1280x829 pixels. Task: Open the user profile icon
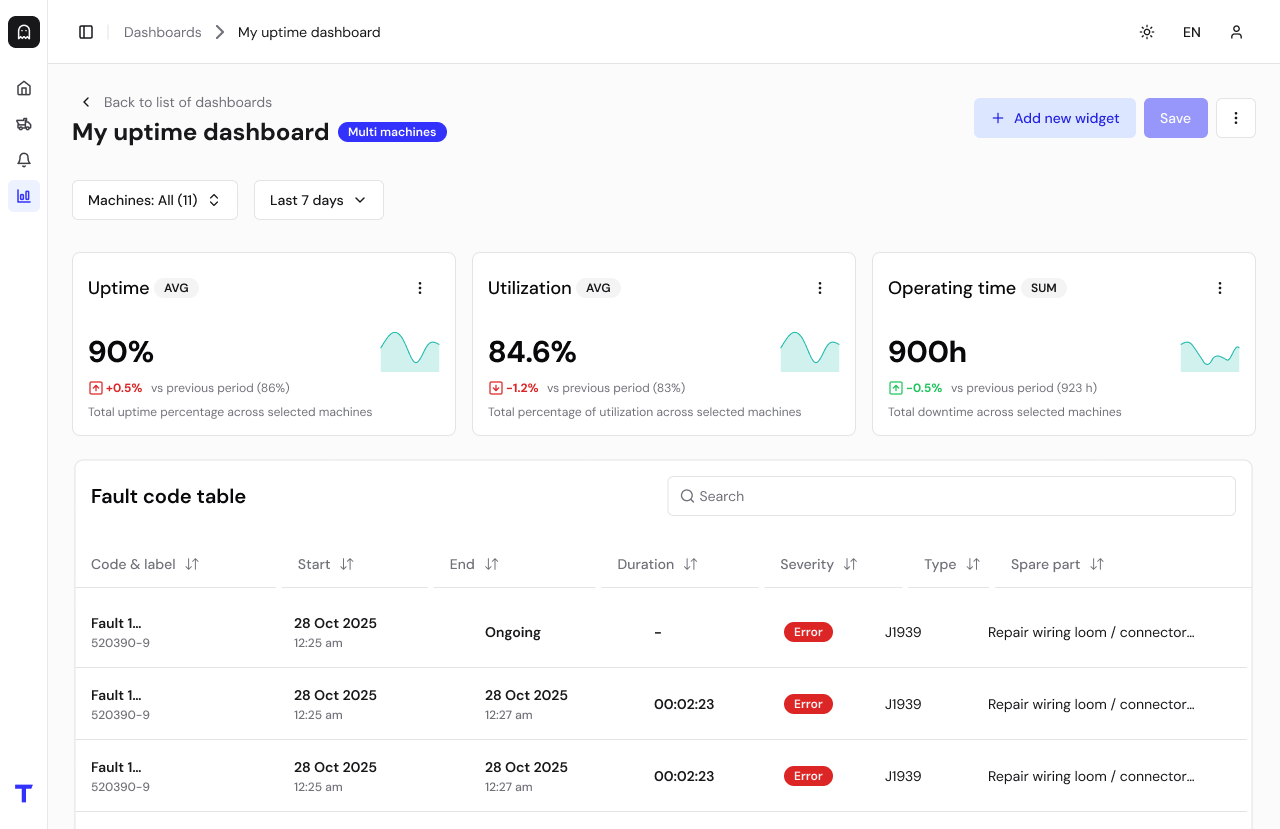(x=1236, y=32)
